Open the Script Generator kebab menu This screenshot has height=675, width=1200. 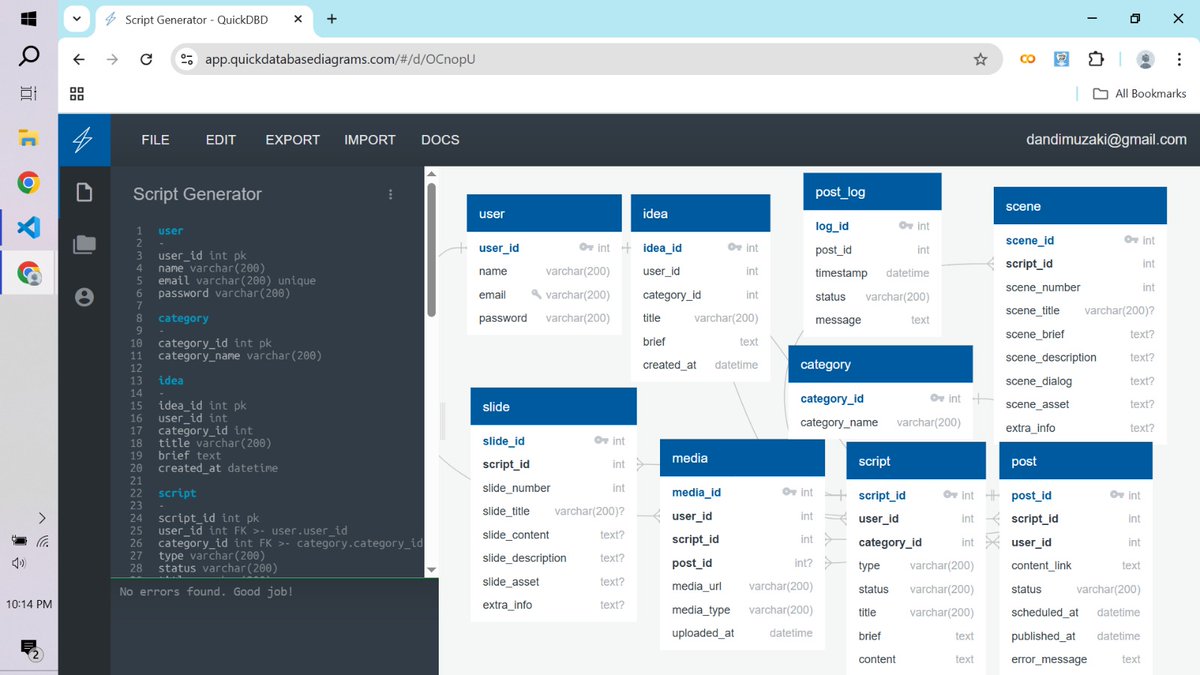tap(390, 195)
